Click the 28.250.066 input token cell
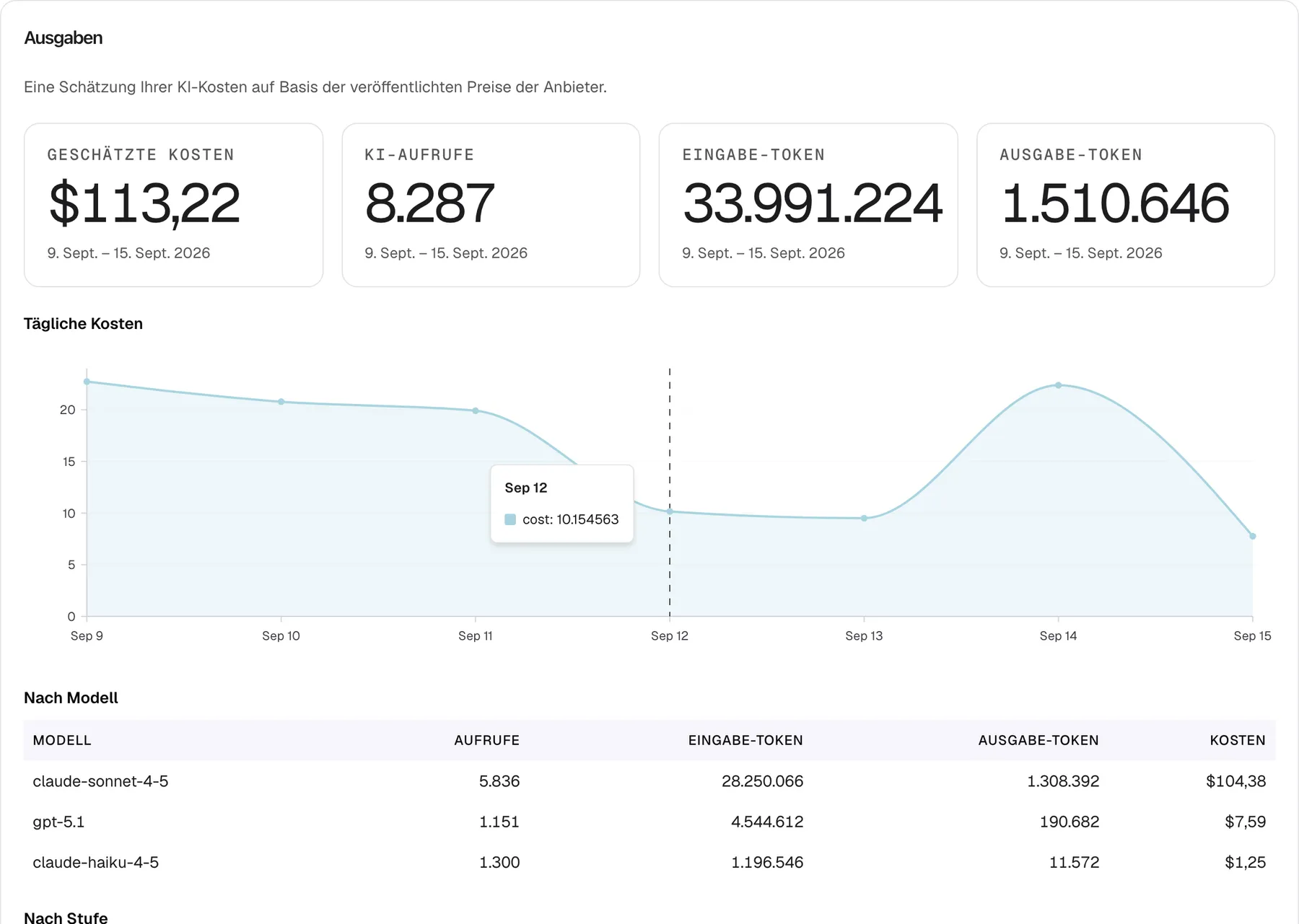The width and height of the screenshot is (1299, 924). click(762, 781)
